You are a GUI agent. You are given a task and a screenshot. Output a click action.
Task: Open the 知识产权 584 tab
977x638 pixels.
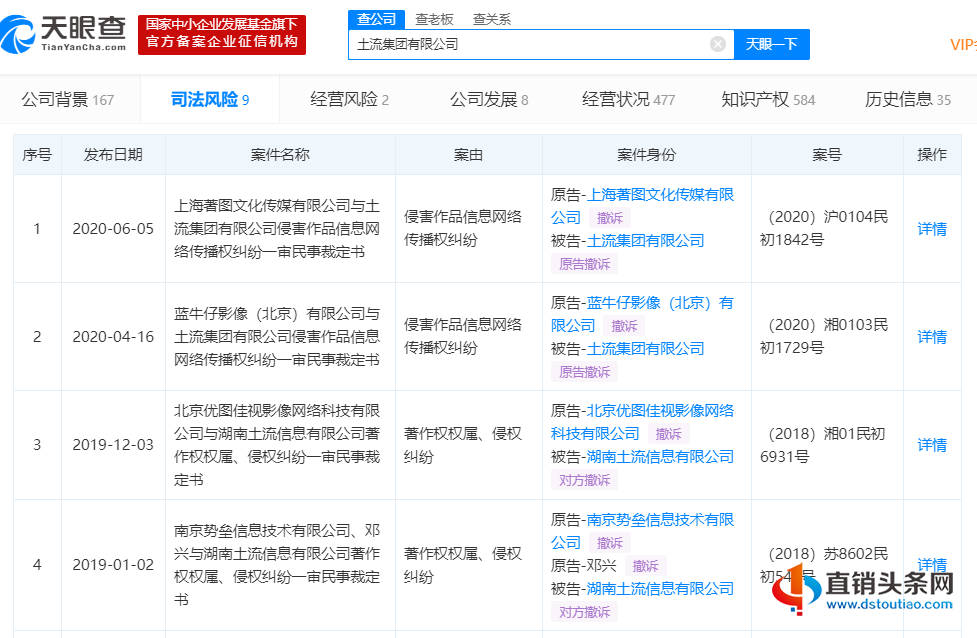768,100
